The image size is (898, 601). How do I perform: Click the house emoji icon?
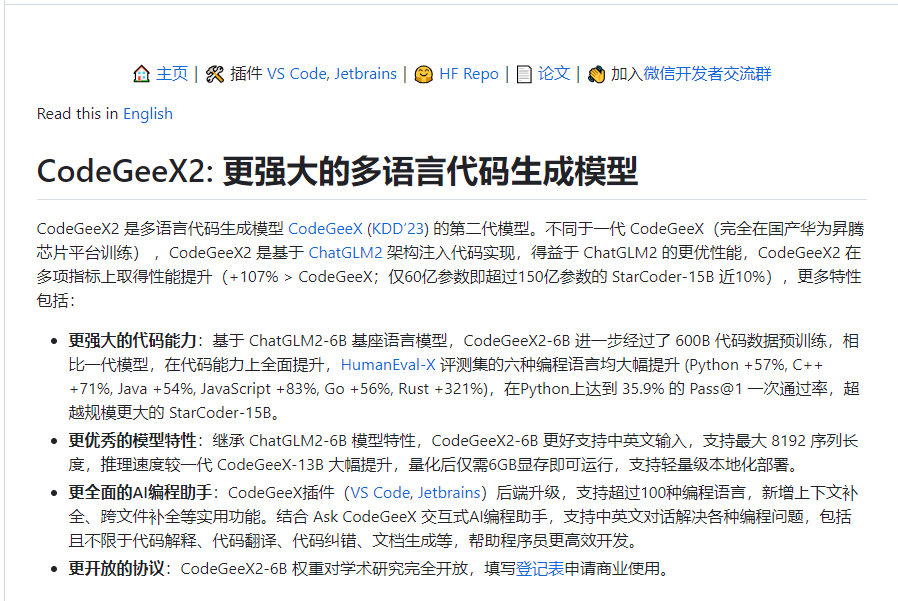point(141,74)
